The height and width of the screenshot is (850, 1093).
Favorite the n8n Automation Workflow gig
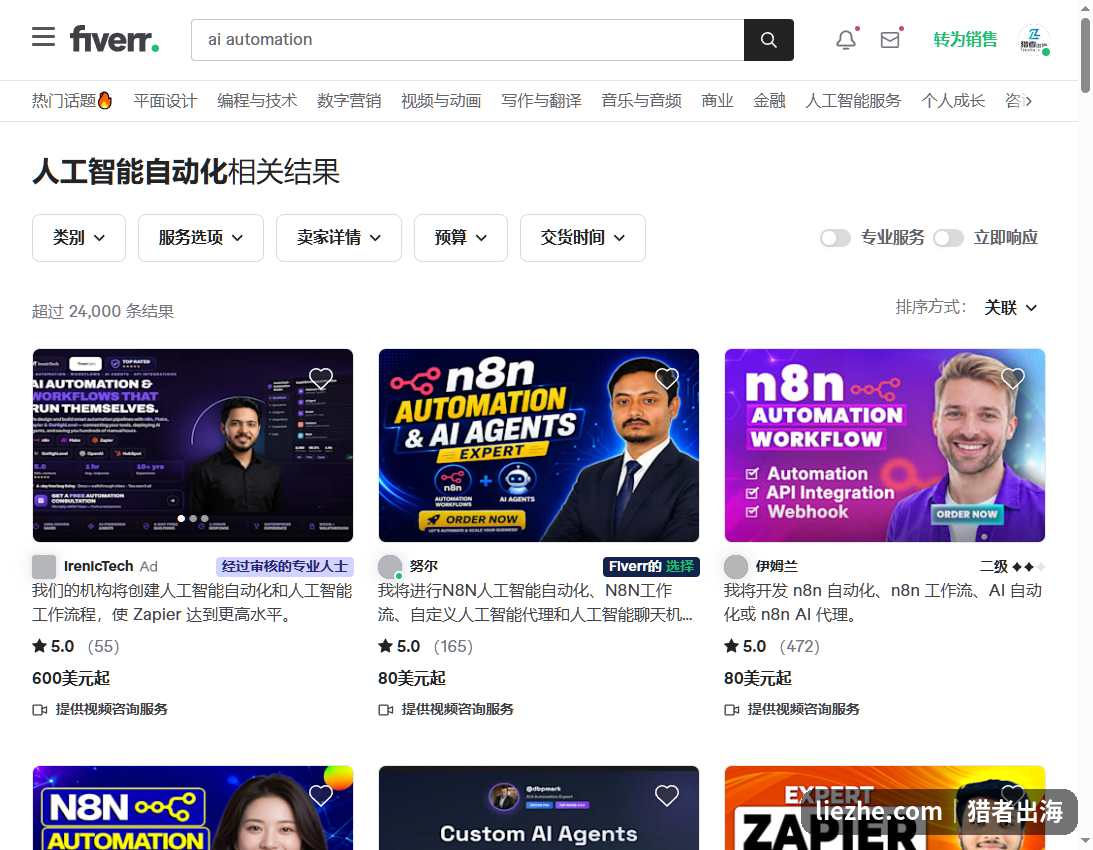click(1012, 378)
